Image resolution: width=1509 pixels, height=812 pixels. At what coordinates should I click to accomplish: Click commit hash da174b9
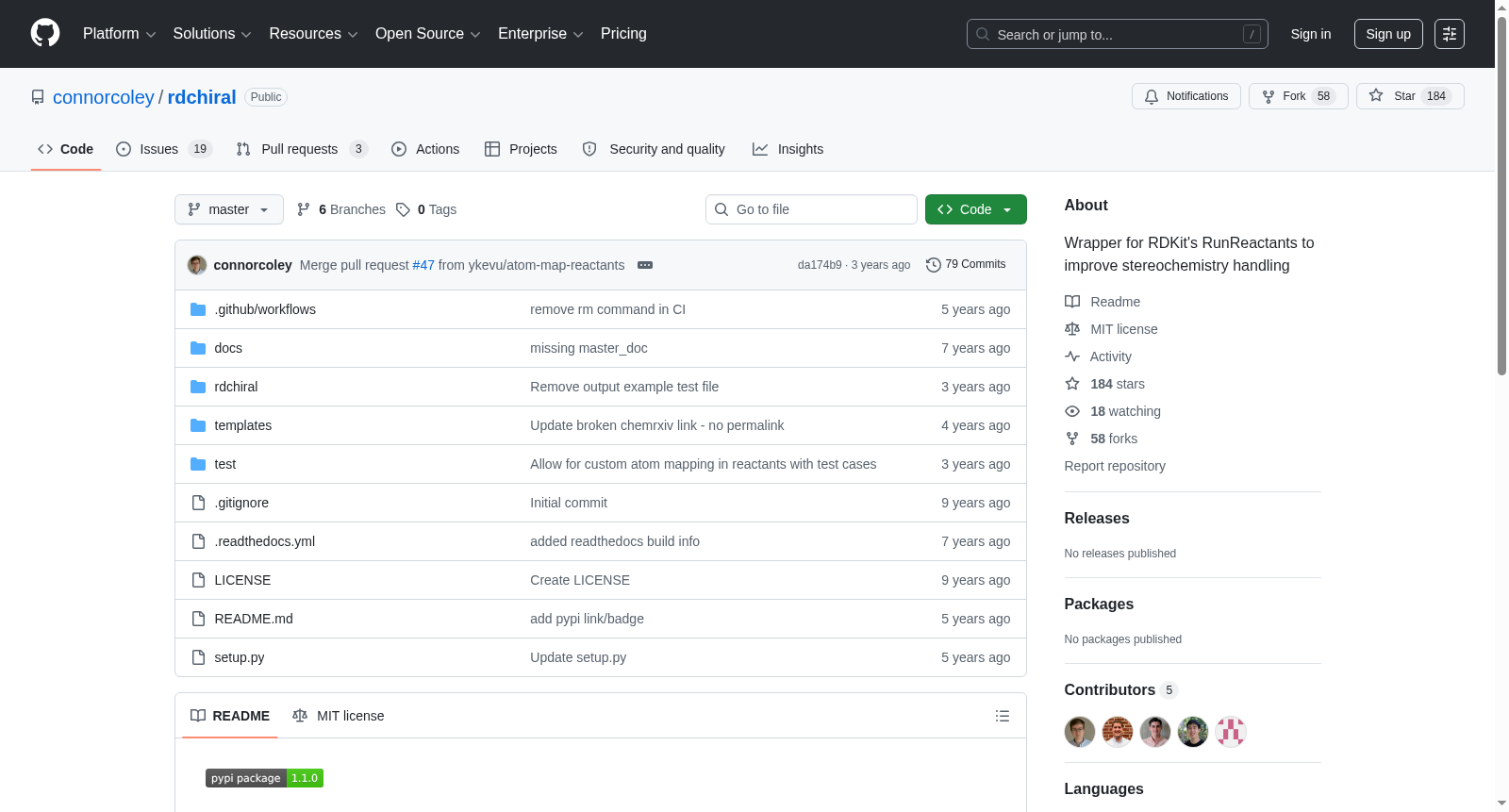(820, 265)
